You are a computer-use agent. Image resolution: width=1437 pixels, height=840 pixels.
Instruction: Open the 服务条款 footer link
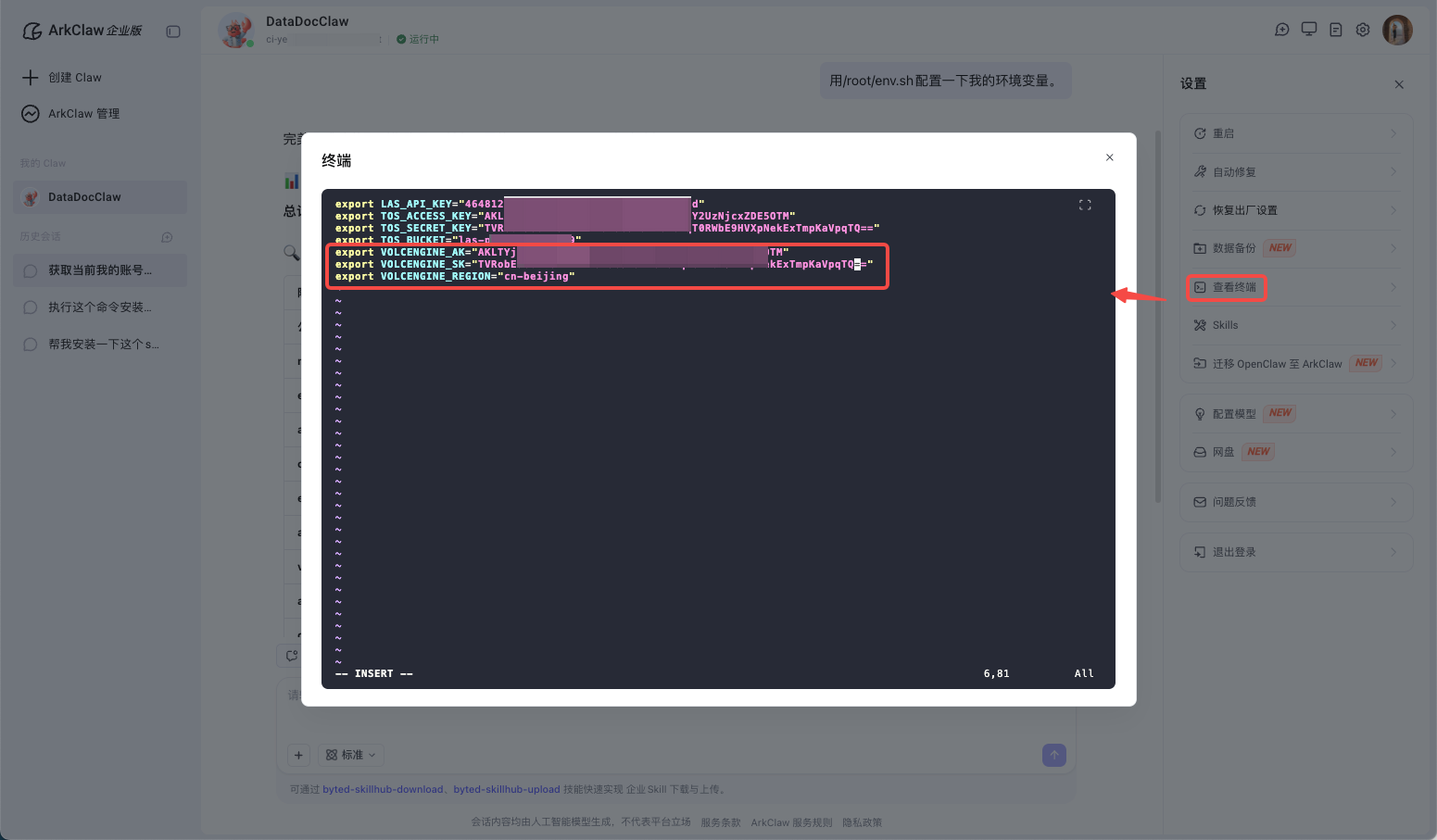pyautogui.click(x=721, y=822)
